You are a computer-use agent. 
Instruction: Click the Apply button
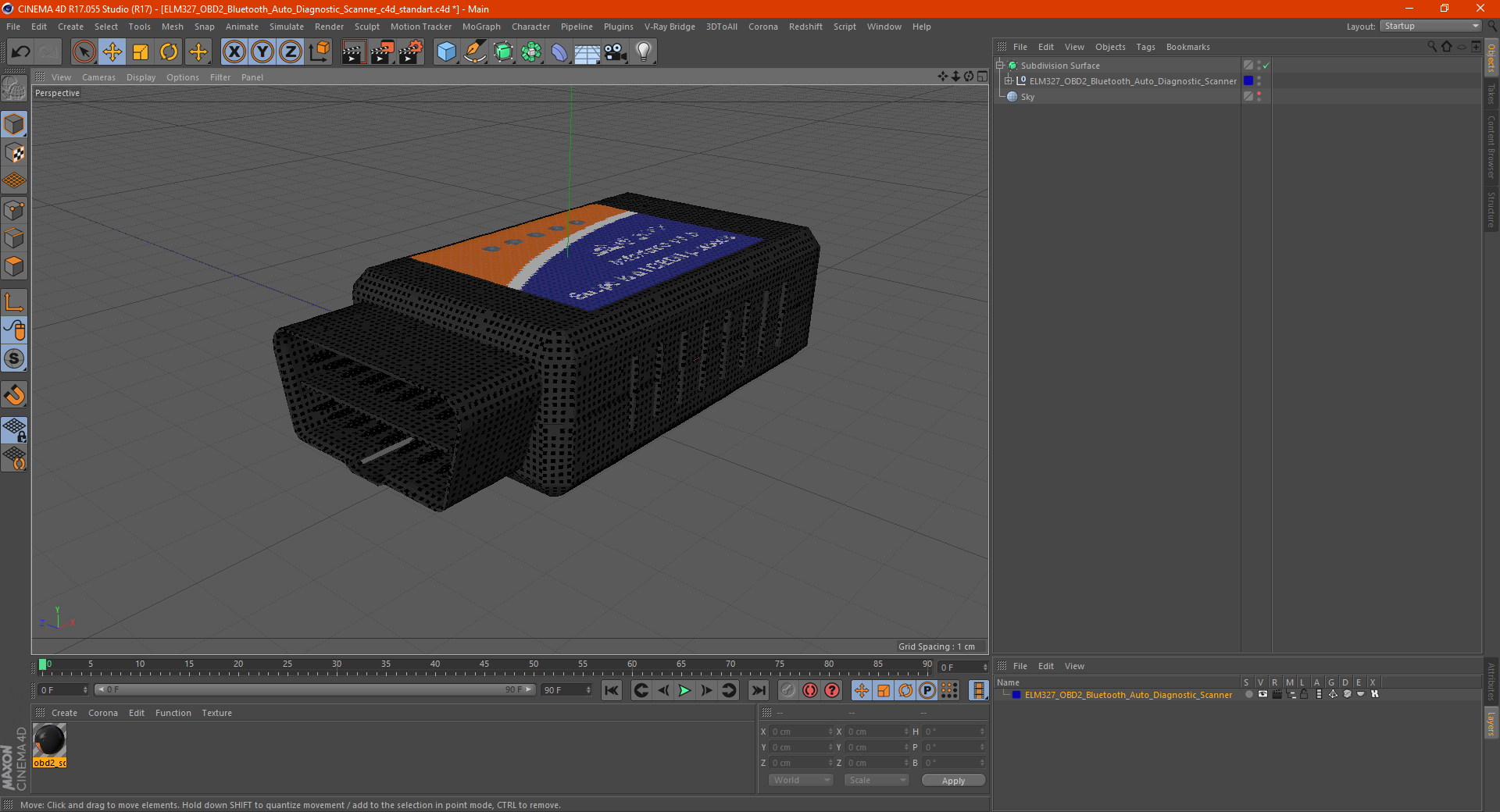pos(953,780)
